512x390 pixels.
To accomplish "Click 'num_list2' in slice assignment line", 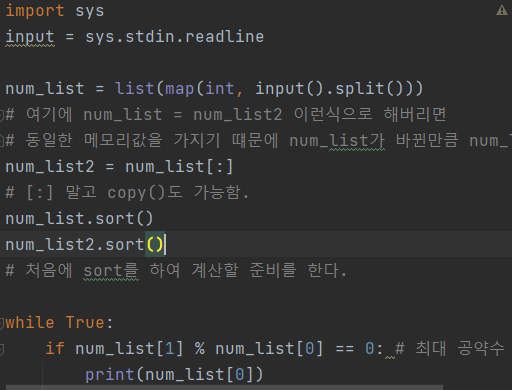I will tap(50, 166).
